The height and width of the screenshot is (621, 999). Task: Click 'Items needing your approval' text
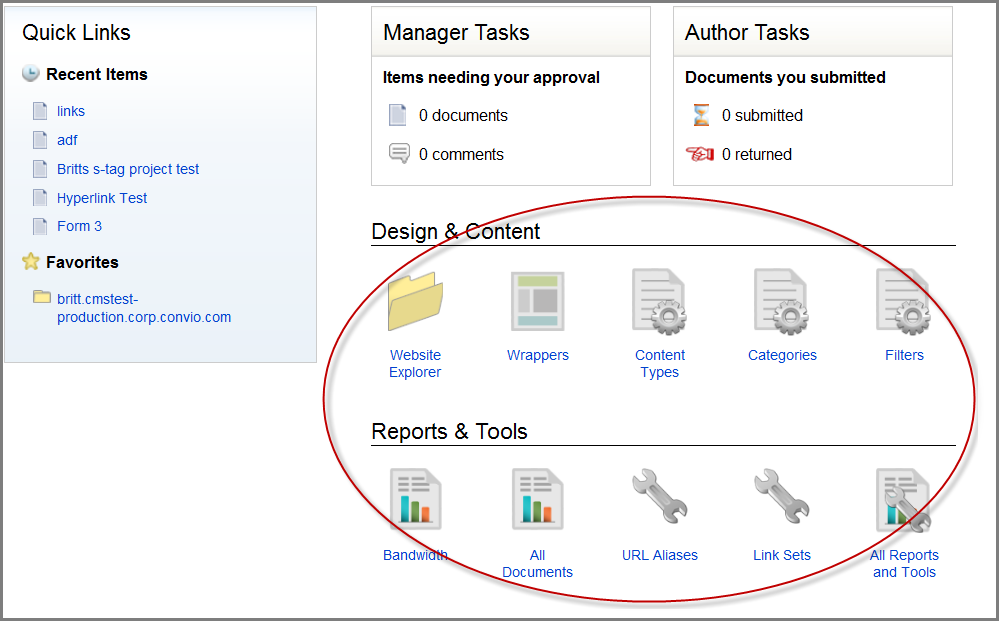491,78
